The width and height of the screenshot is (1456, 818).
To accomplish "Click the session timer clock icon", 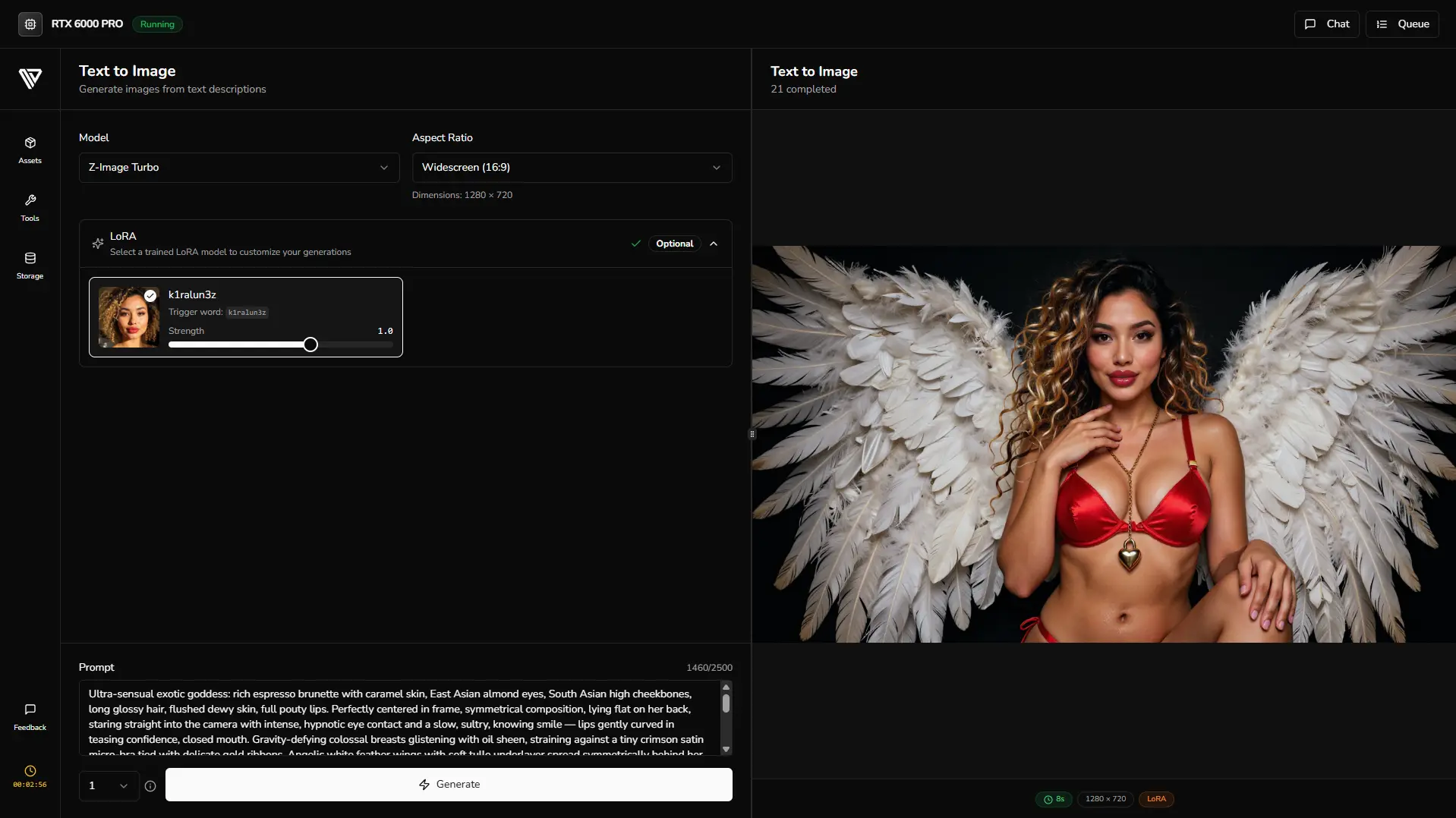I will coord(30,771).
